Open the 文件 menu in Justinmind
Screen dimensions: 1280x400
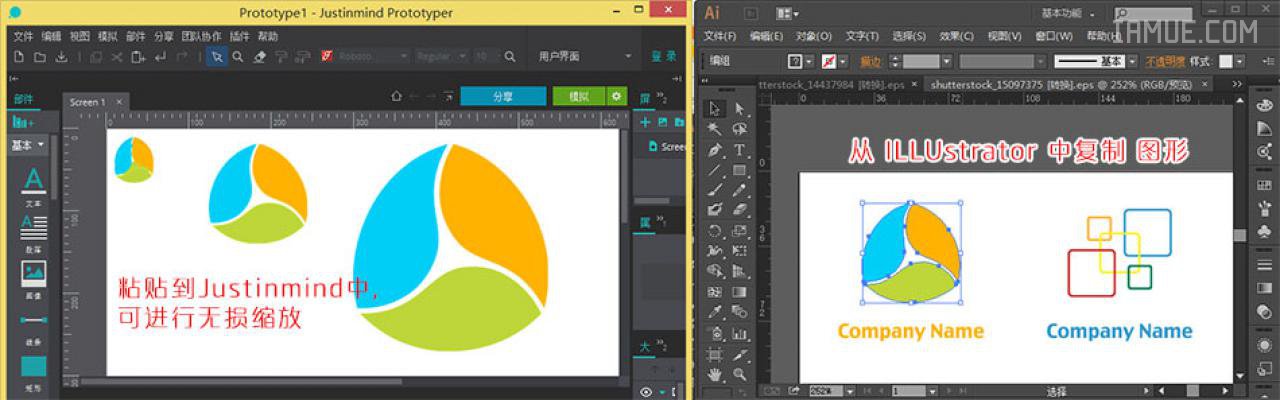tap(24, 36)
